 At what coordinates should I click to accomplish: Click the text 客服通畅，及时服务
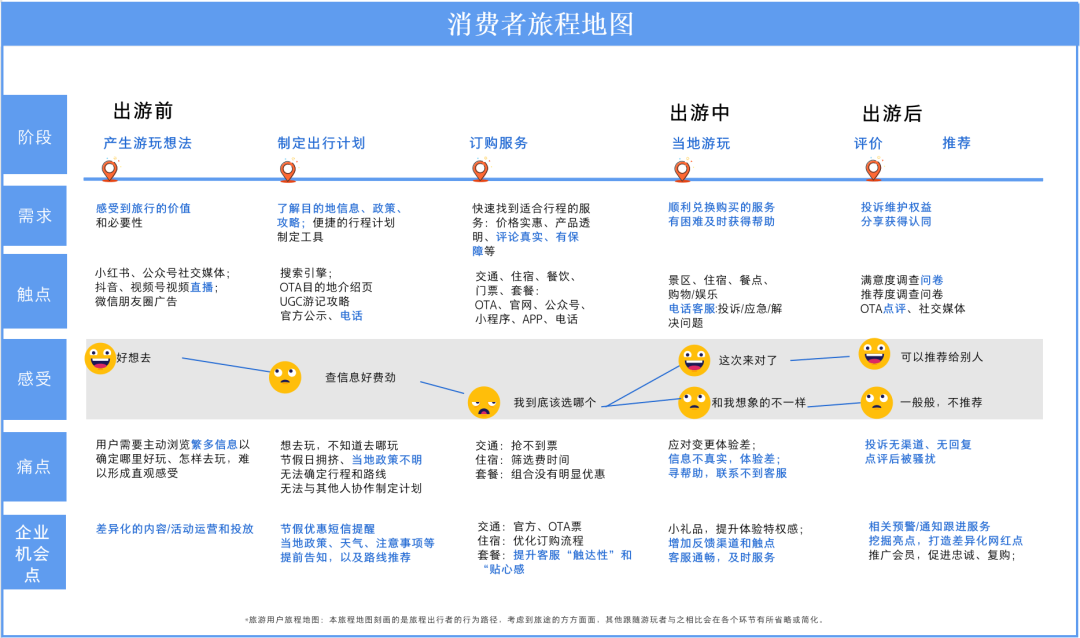[722, 557]
